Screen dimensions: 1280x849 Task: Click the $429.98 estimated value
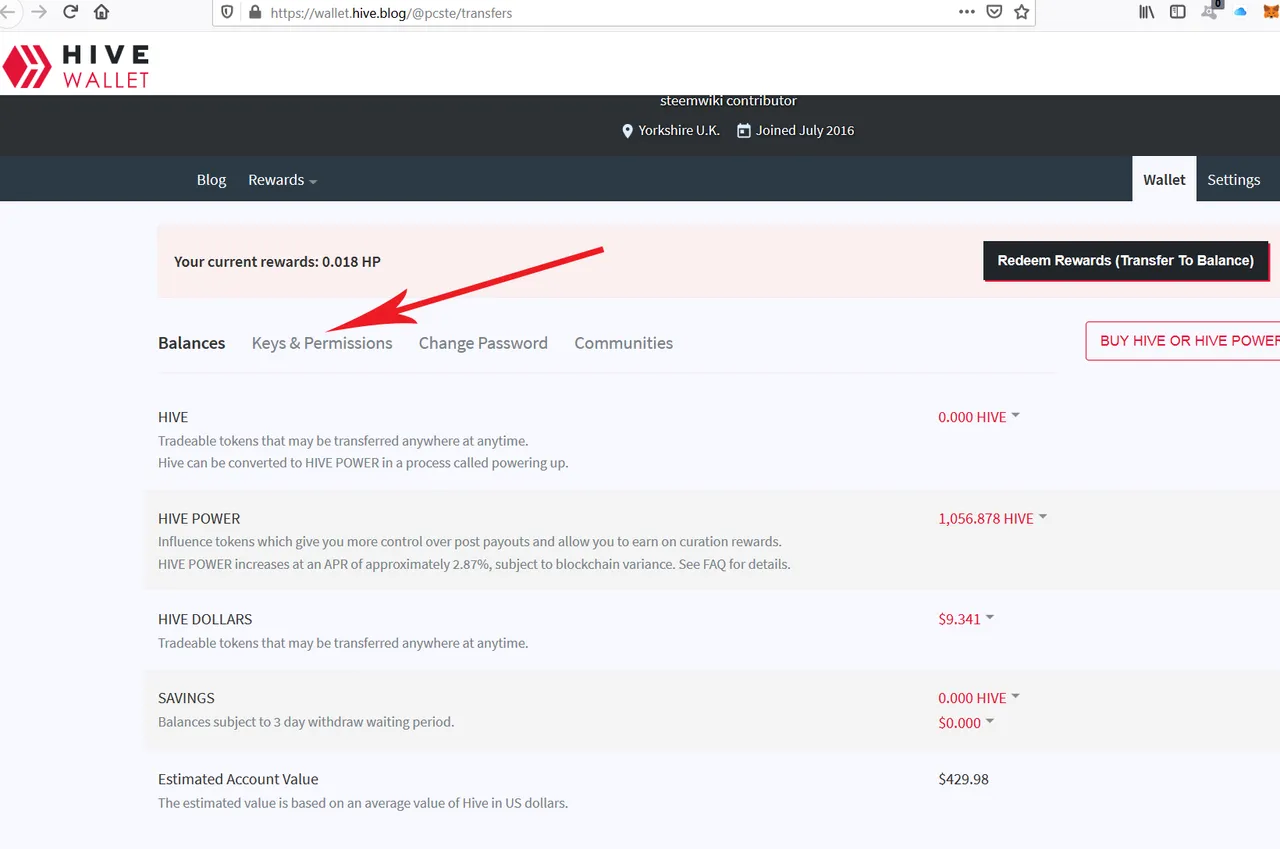[x=963, y=779]
